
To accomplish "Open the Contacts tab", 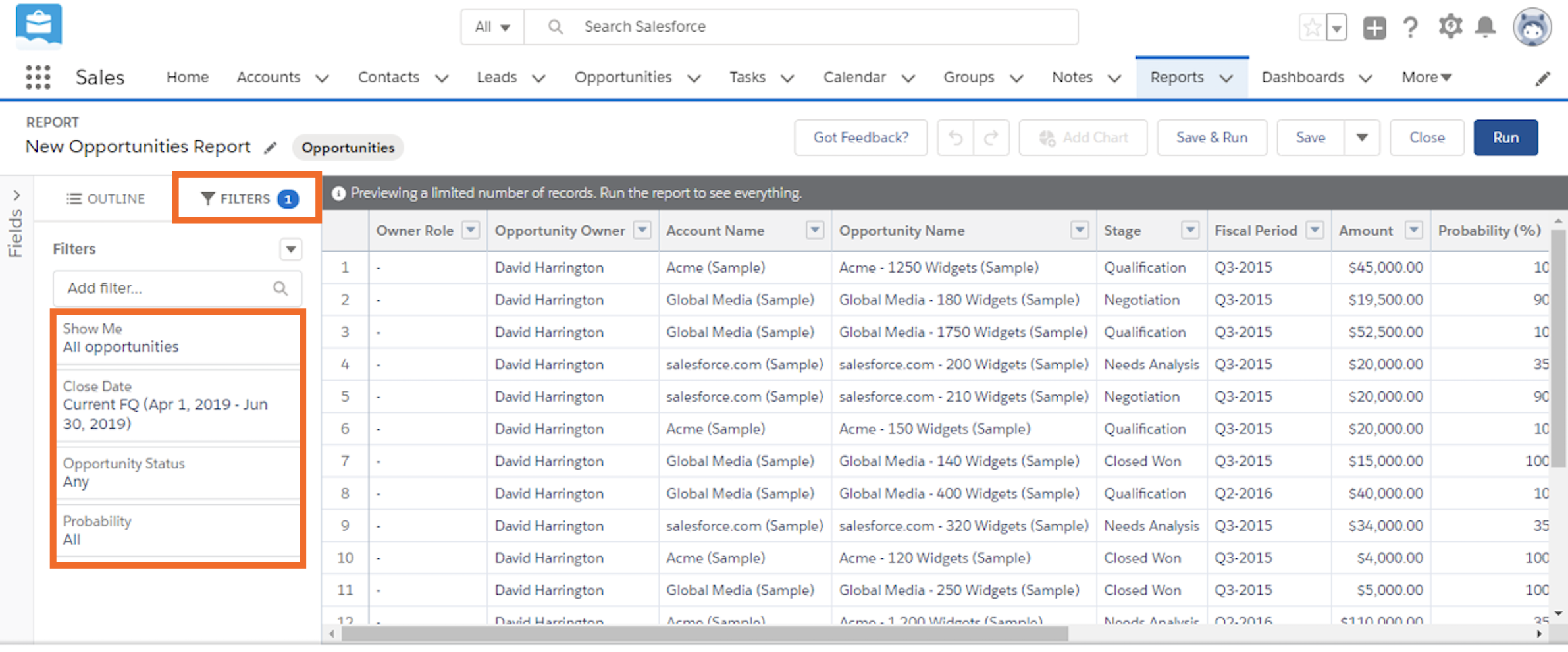I will pyautogui.click(x=388, y=77).
